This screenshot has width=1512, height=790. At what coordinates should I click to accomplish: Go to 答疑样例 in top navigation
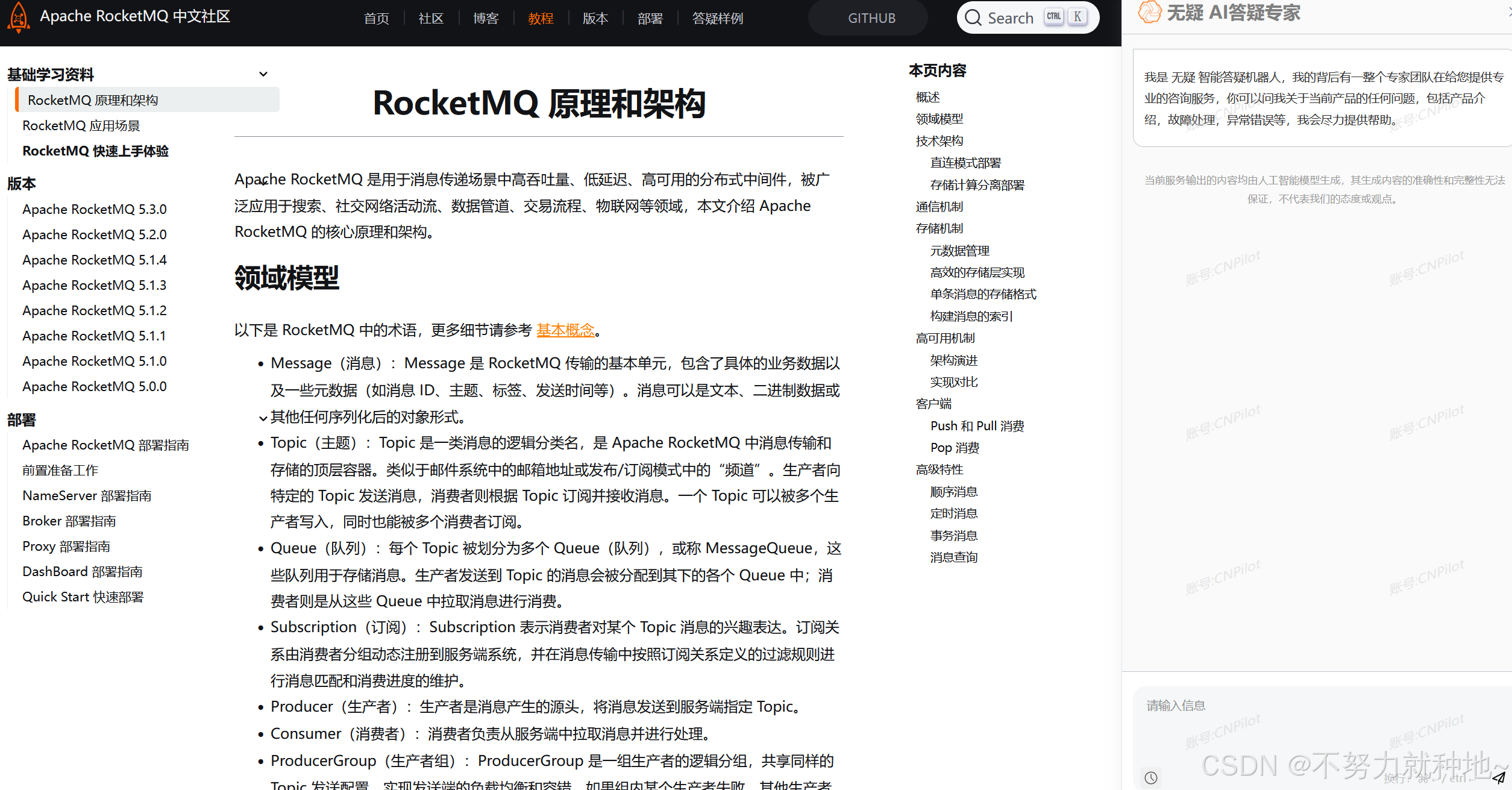click(717, 19)
